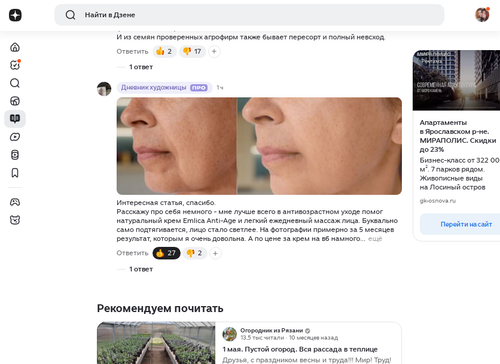The image size is (500, 364).
Task: Open the saved bookmarks icon in sidebar
Action: point(15,173)
